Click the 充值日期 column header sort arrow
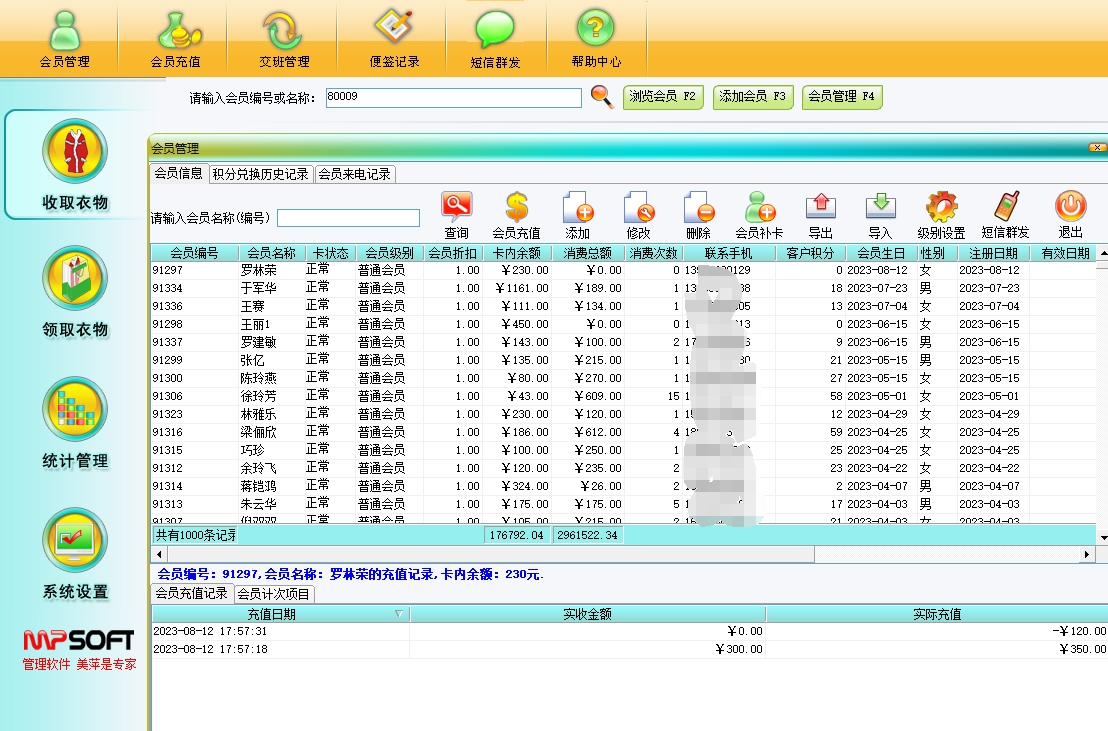The width and height of the screenshot is (1108, 731). [399, 614]
